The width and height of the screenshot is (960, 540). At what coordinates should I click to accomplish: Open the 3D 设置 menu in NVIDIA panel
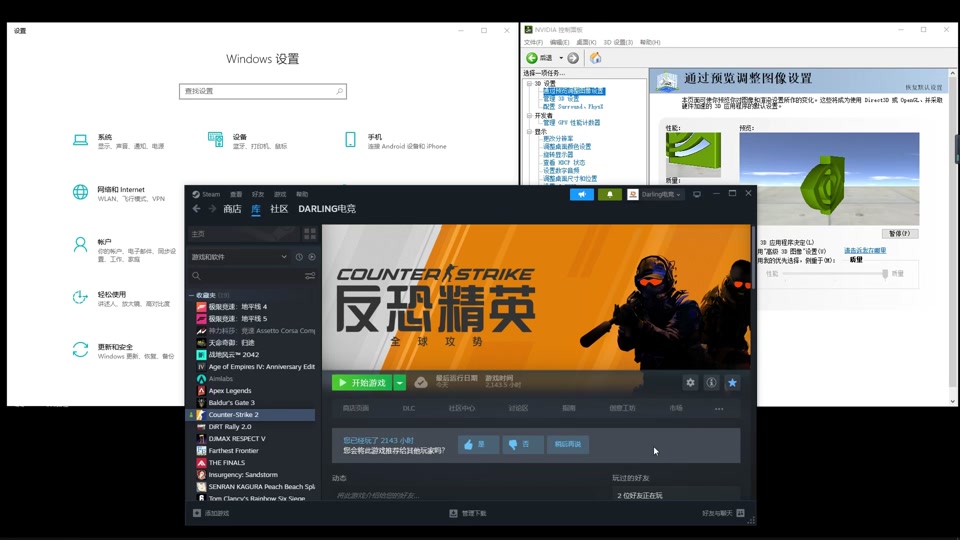618,42
